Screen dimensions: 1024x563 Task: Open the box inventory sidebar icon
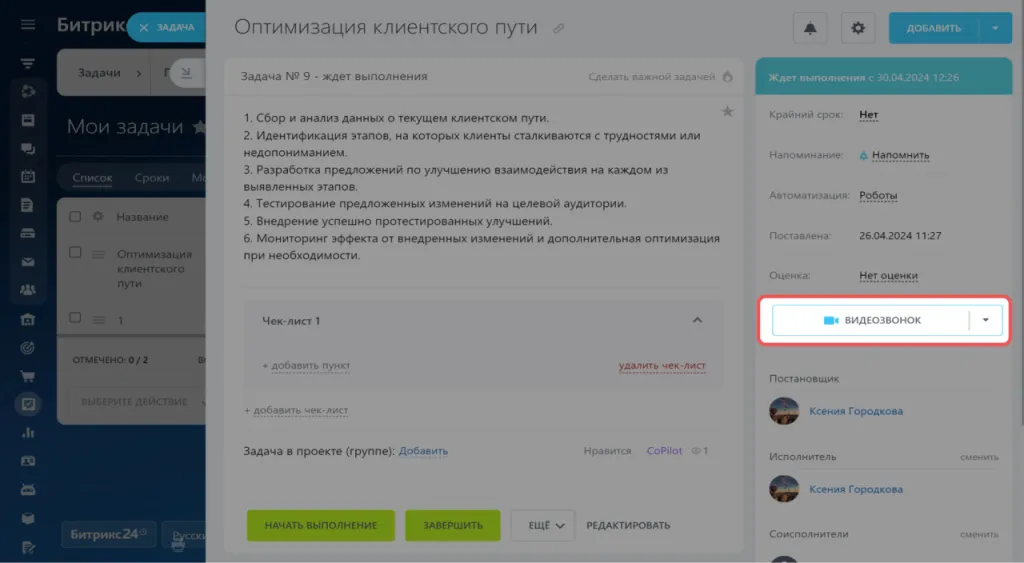(x=27, y=518)
